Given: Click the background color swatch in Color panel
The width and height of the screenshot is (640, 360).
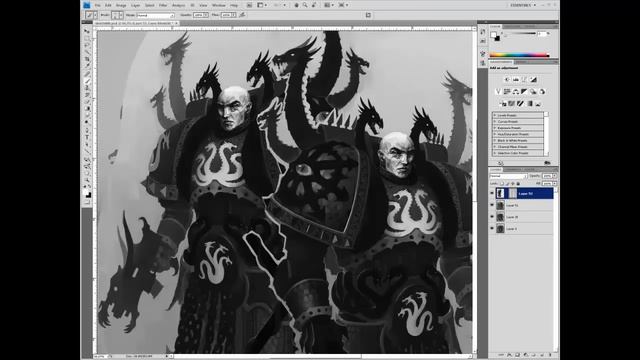Looking at the screenshot, I should pyautogui.click(x=497, y=38).
